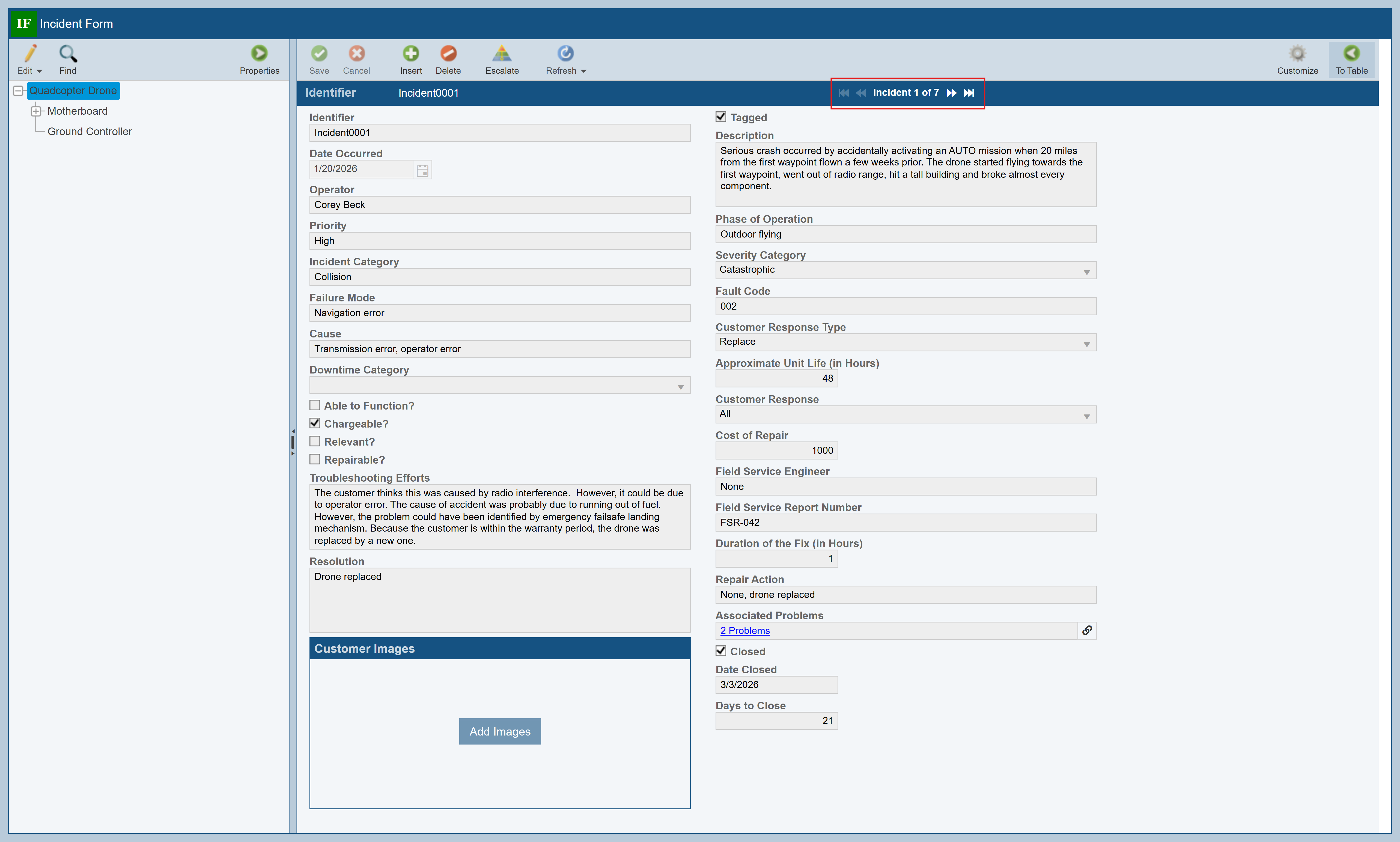Click the Associated Problems link icon
Viewport: 1400px width, 842px height.
tap(1086, 630)
